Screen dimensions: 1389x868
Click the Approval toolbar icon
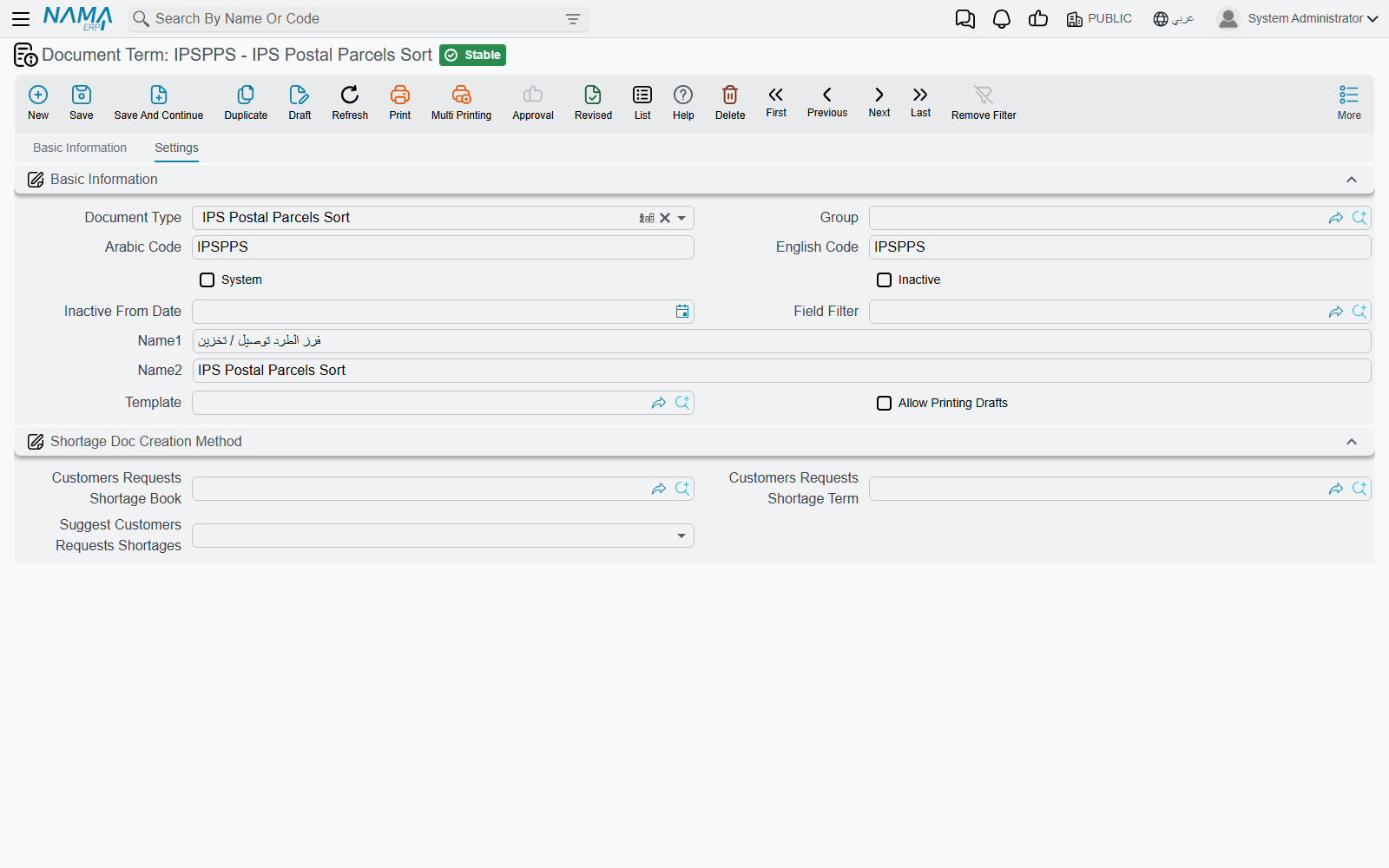(x=533, y=102)
